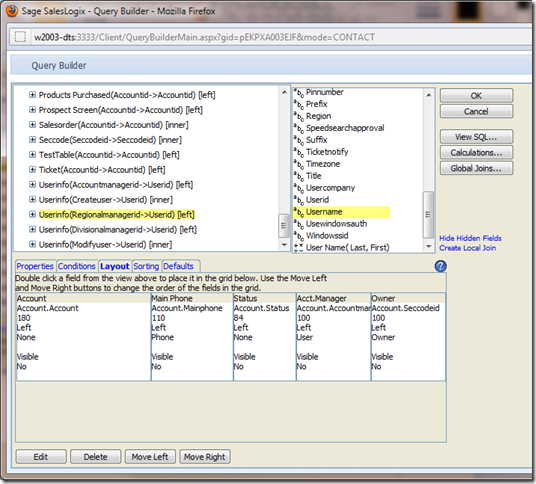The width and height of the screenshot is (536, 484).
Task: Open the Sorting tab
Action: click(x=146, y=266)
